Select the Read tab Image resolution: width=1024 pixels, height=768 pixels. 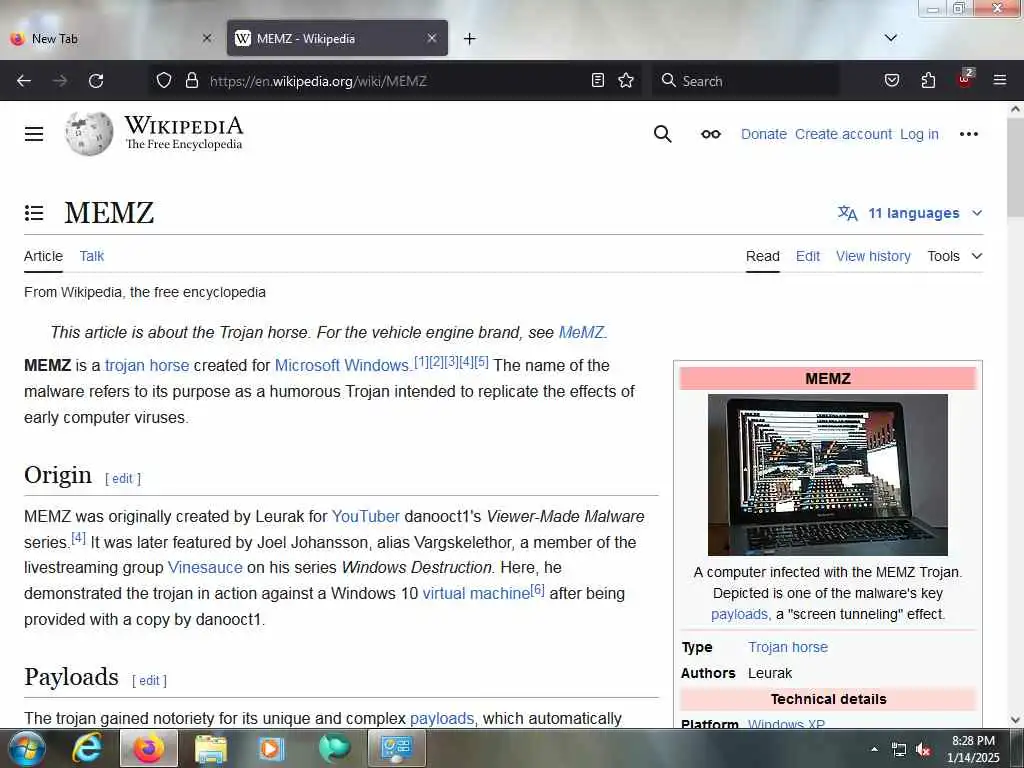click(x=763, y=256)
